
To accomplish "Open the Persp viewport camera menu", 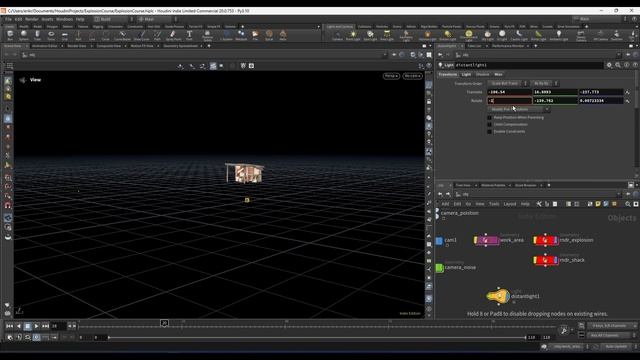I will 391,76.
